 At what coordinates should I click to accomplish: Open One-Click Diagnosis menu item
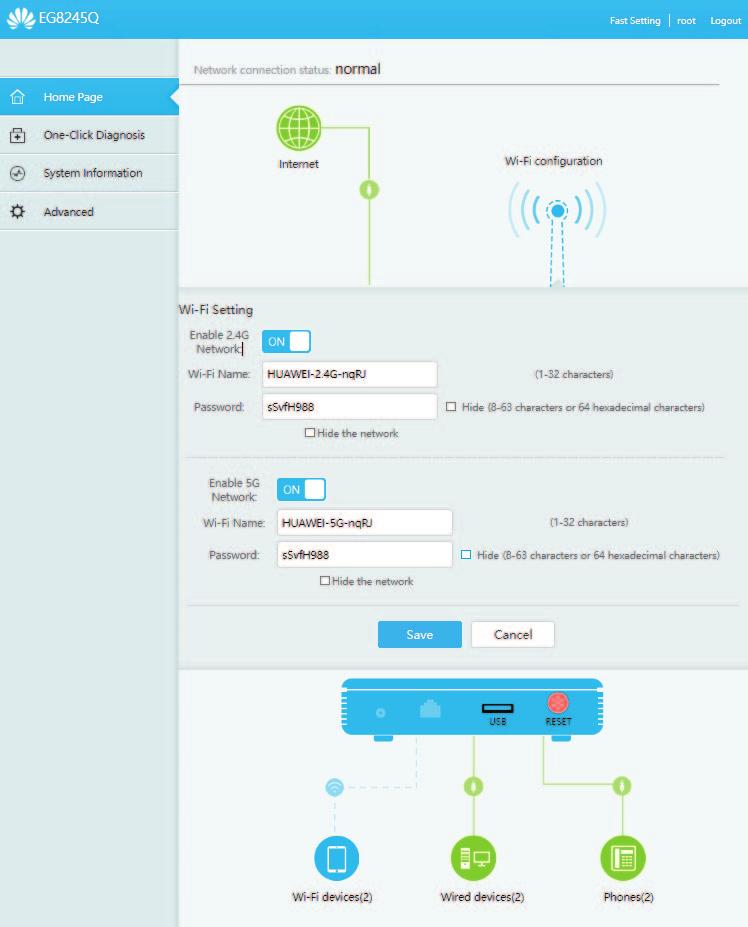point(89,135)
